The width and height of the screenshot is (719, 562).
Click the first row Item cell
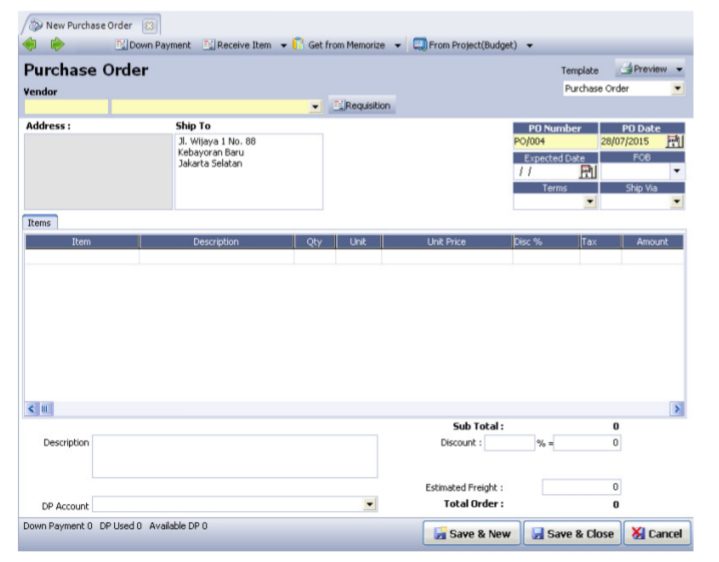(x=82, y=257)
